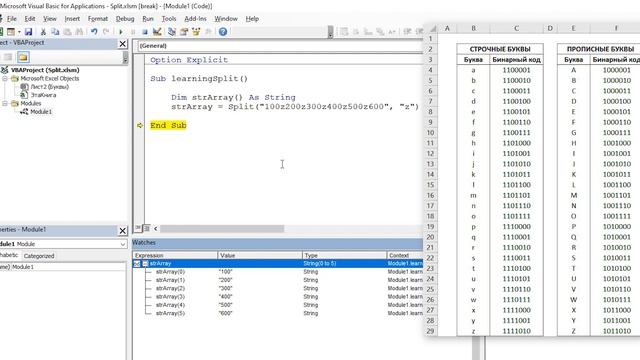Click the blue Help question mark icon

click(223, 32)
